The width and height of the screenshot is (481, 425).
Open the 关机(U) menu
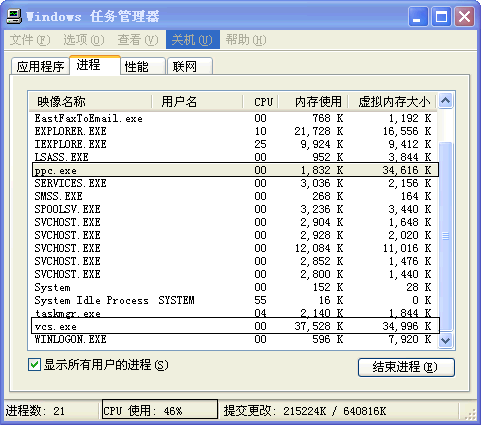coord(192,40)
